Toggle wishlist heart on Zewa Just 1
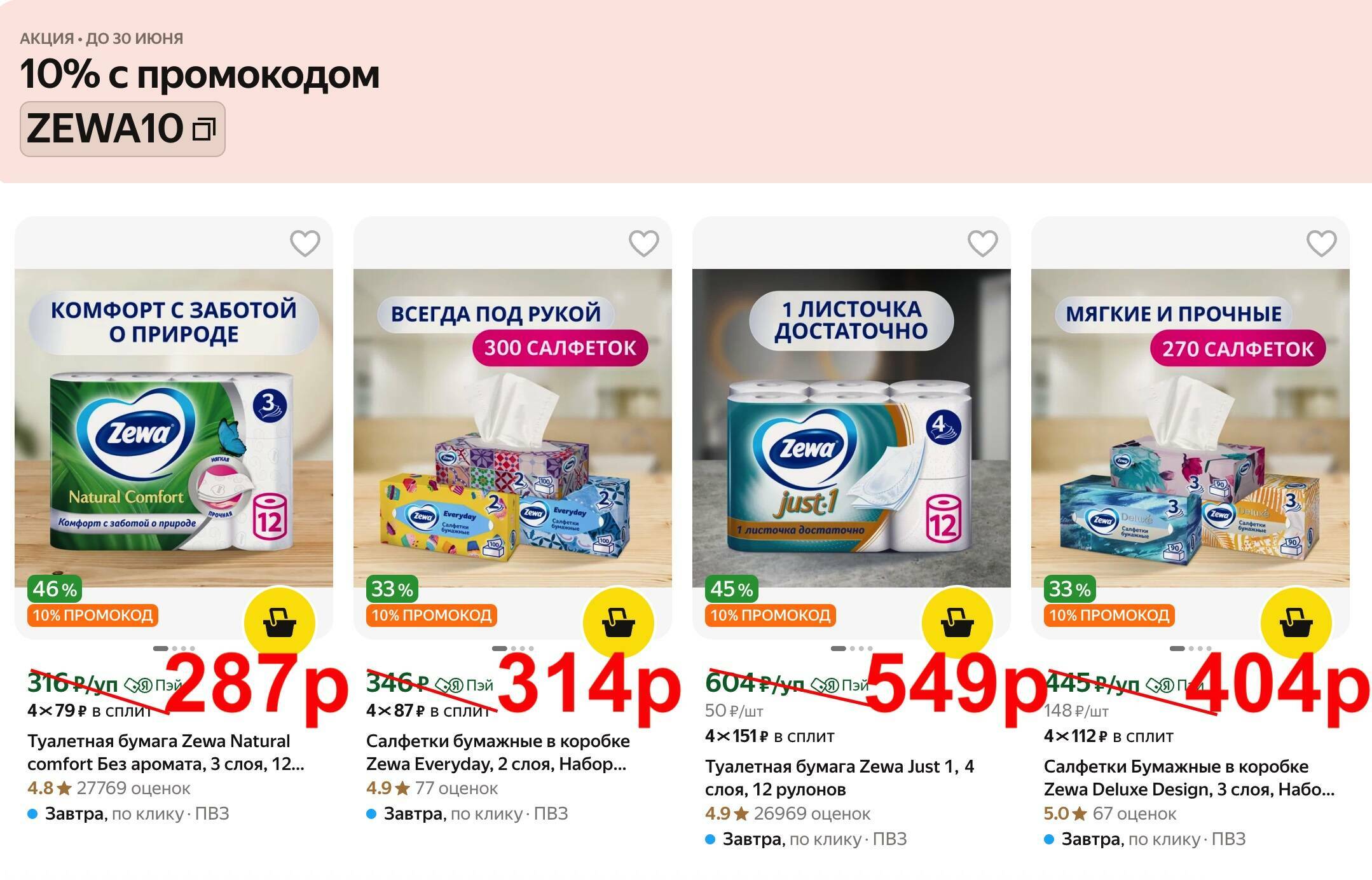This screenshot has width=1372, height=880. pyautogui.click(x=983, y=244)
